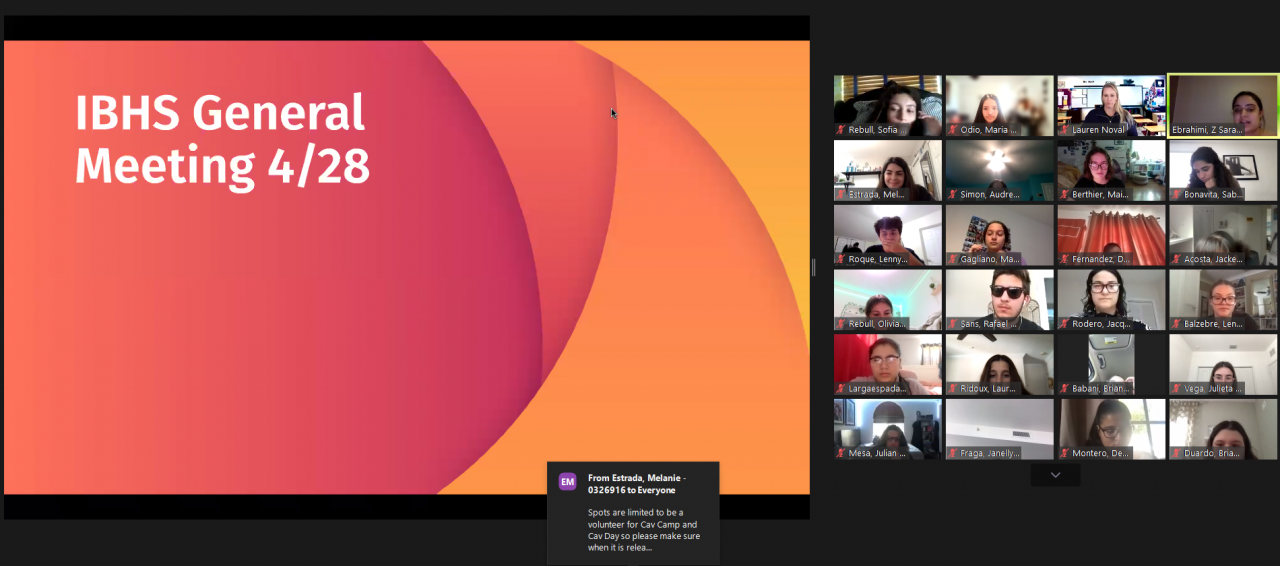The image size is (1280, 566).
Task: Click the 'Rebull, Olivia' name label
Action: (877, 324)
